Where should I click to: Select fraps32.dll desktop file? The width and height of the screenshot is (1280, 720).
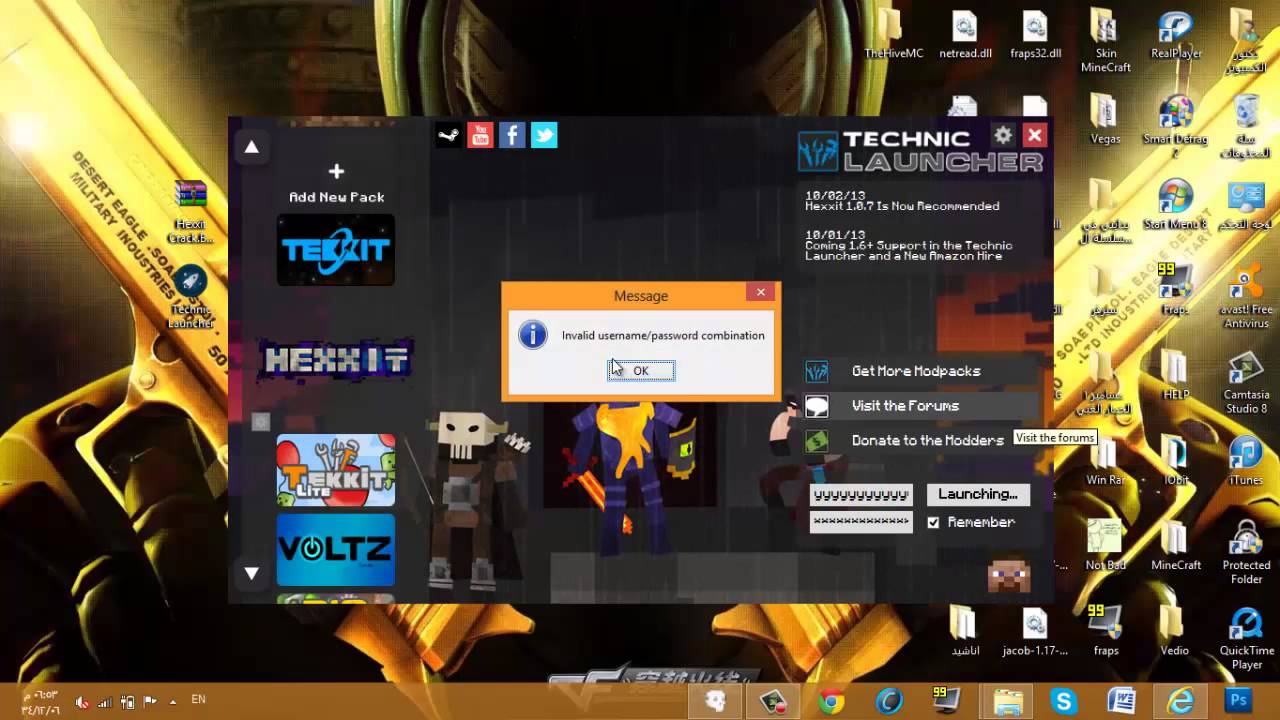pos(1035,34)
